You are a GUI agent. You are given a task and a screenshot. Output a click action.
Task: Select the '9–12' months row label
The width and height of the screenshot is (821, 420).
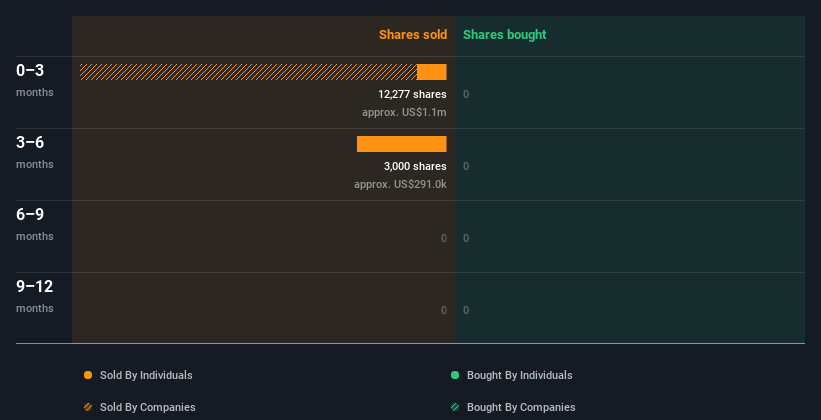point(35,286)
